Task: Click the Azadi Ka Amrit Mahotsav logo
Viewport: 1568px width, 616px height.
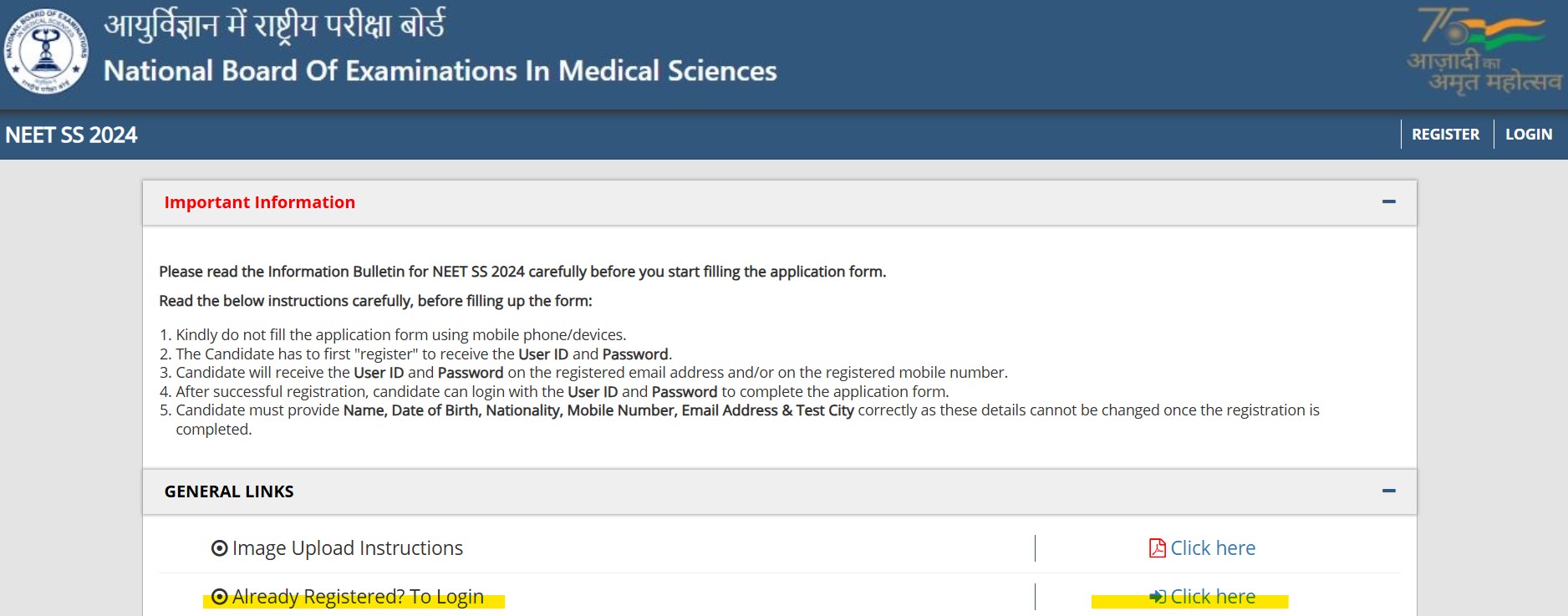Action: pos(1484,52)
